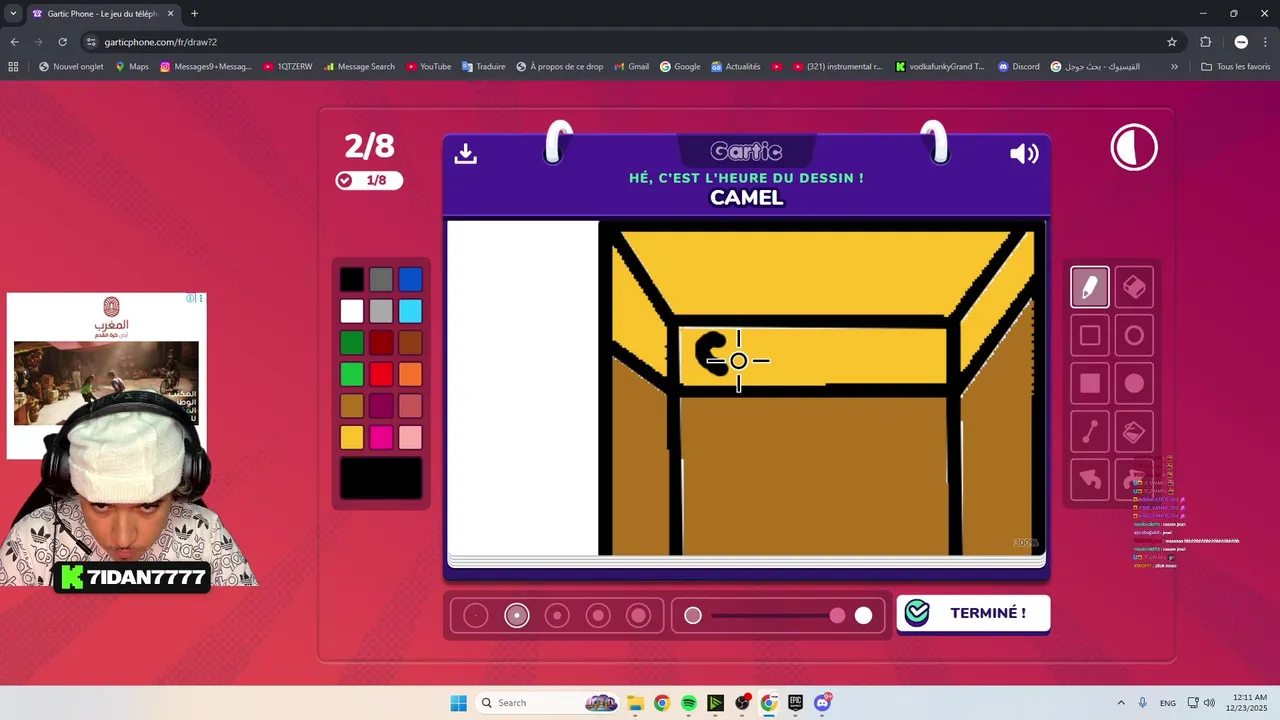
Task: Open the Traduire bookmark
Action: [x=483, y=67]
